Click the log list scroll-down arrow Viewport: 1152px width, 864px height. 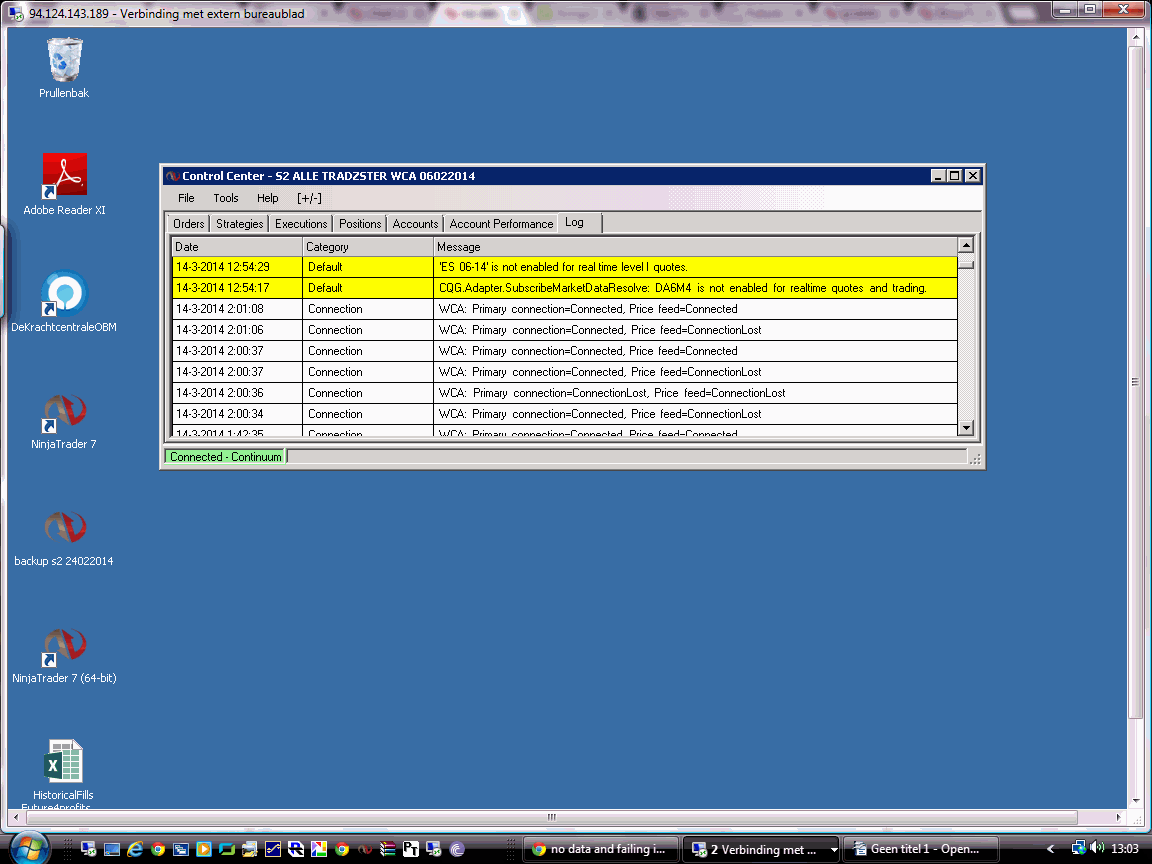tap(966, 428)
